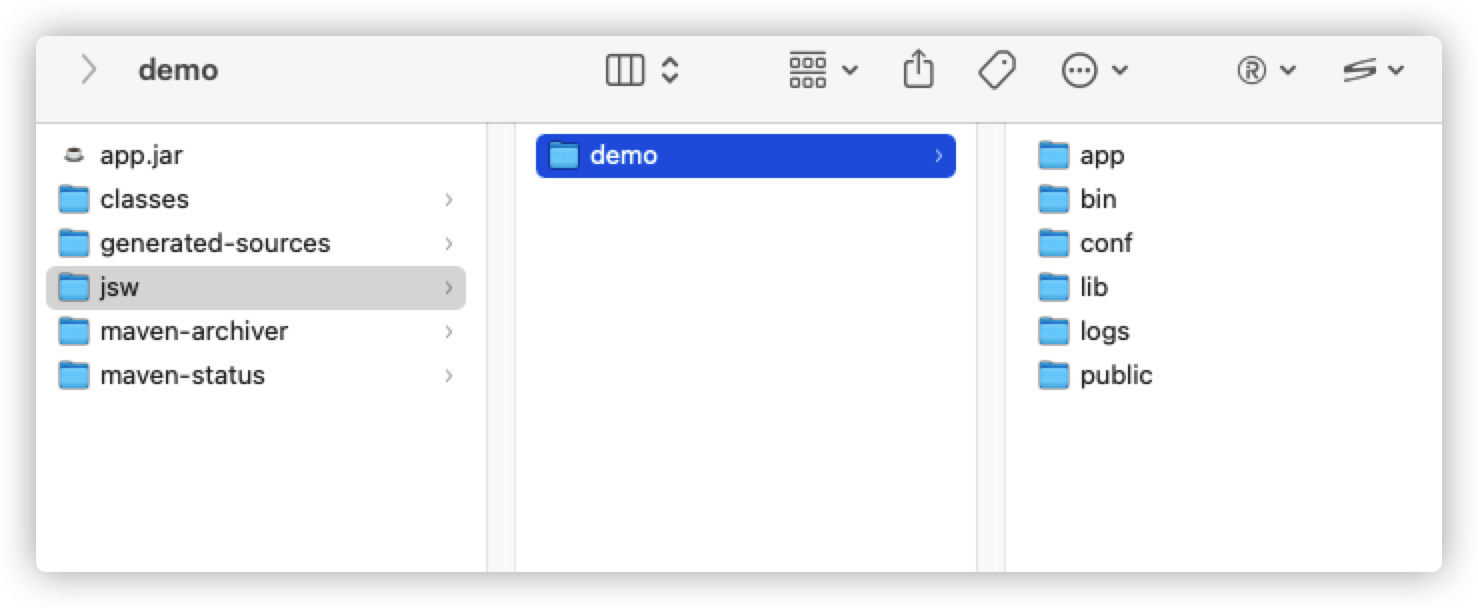
Task: Click the registered-mark R toolbar icon
Action: (1252, 70)
